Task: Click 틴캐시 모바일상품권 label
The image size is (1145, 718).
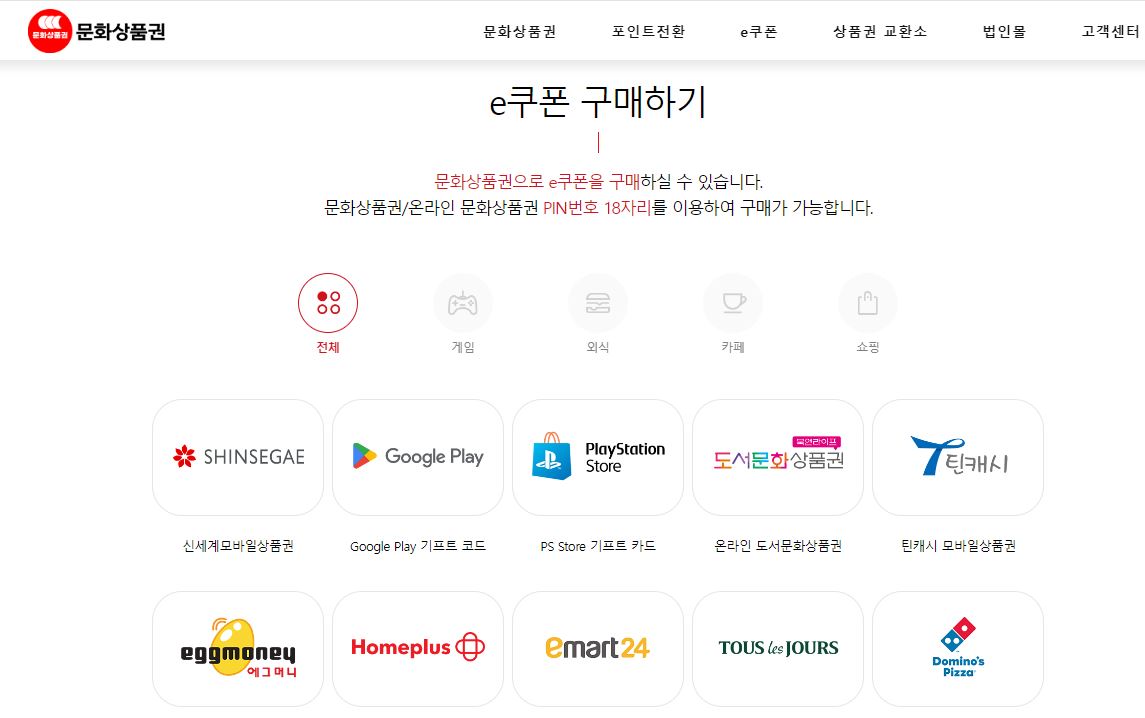Action: tap(958, 546)
